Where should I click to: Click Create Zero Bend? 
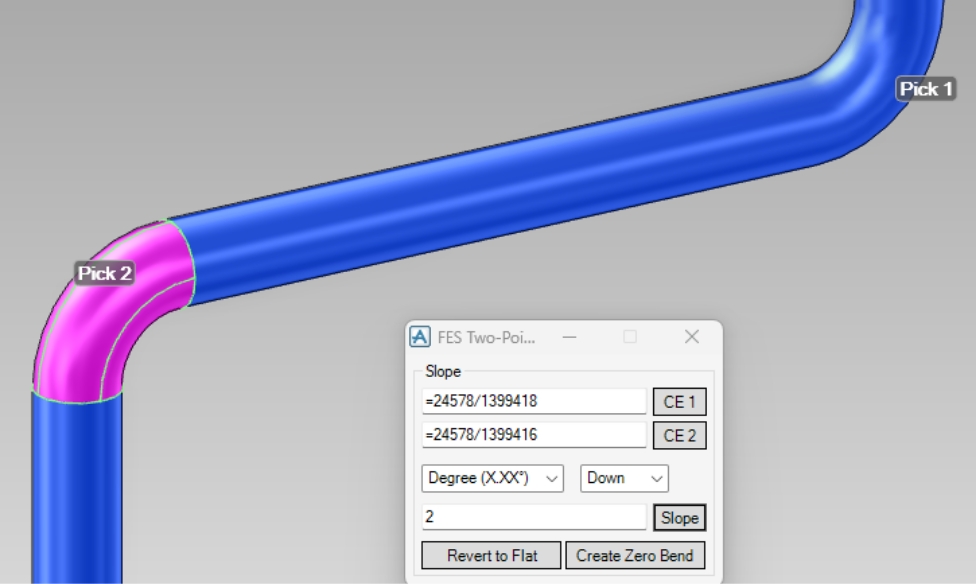(636, 555)
